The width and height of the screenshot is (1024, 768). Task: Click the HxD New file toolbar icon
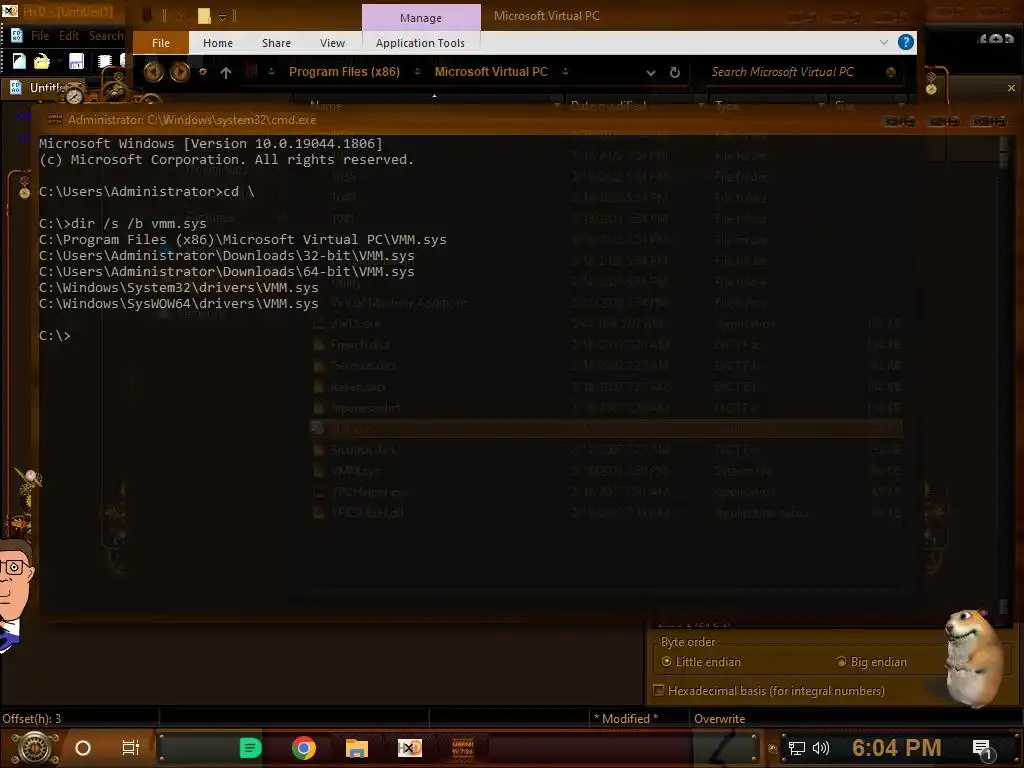[x=19, y=61]
